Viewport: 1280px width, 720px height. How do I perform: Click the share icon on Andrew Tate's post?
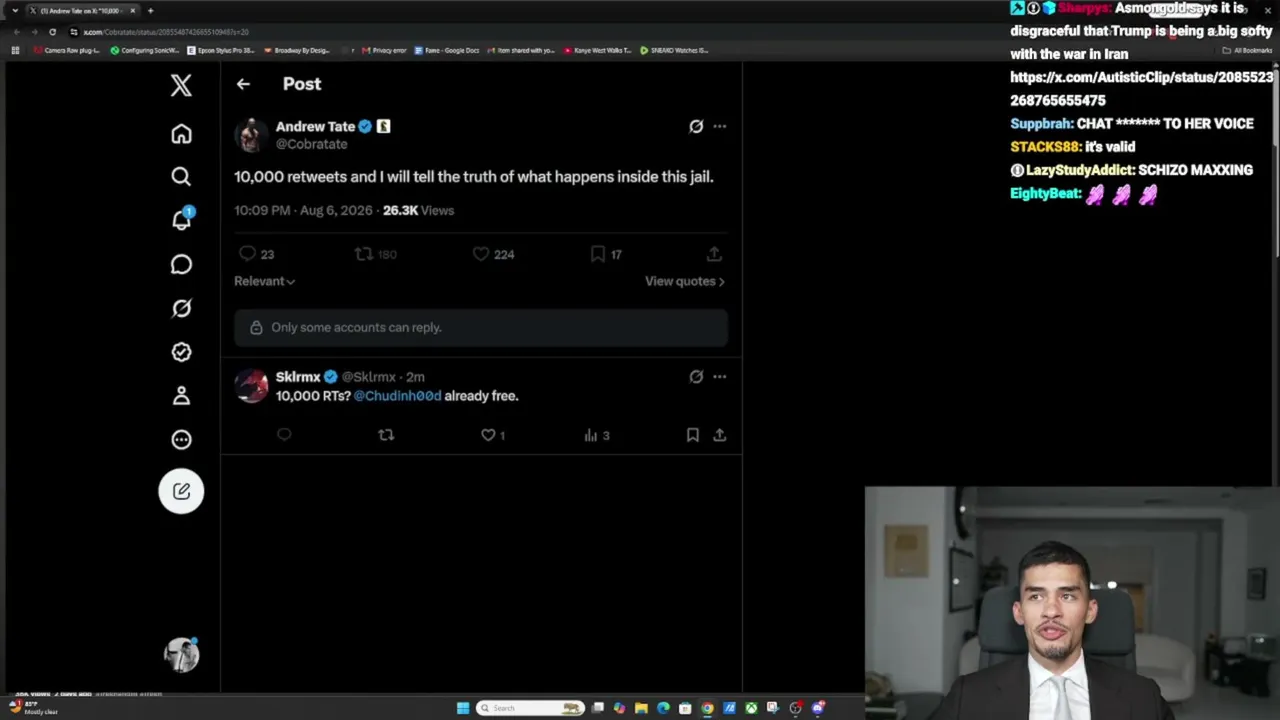pyautogui.click(x=714, y=254)
